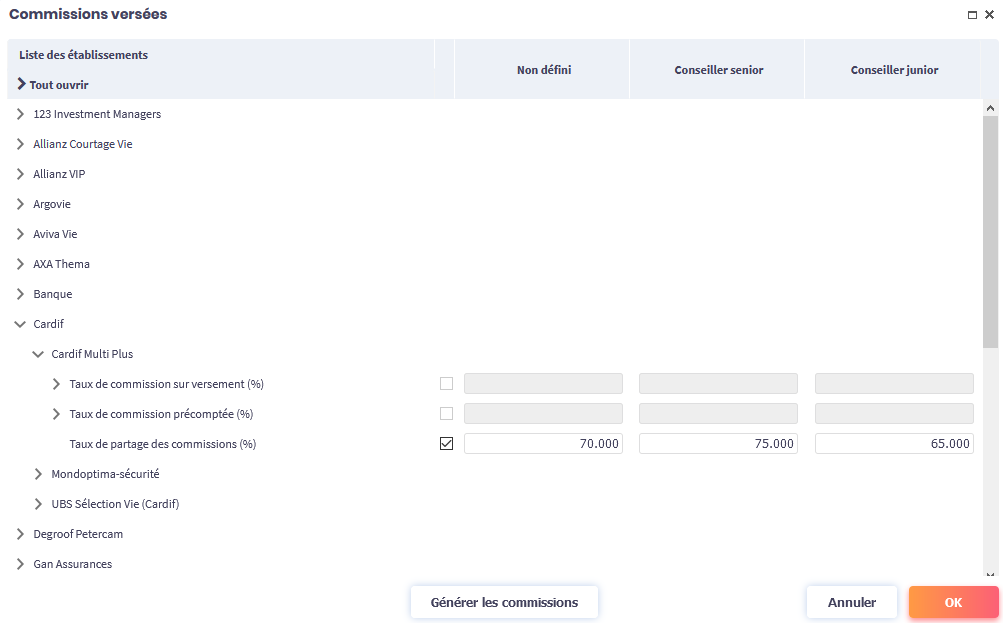Click the Conseiller junior column header
This screenshot has height=623, width=1003.
pos(894,70)
